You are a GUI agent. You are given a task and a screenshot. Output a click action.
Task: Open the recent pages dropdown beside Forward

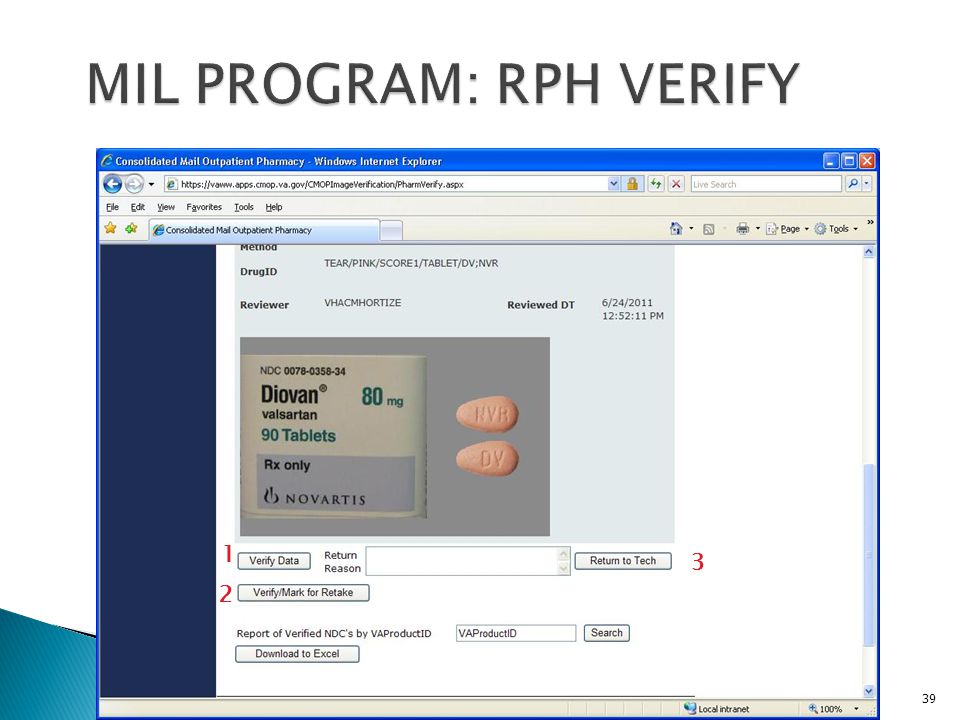coord(151,184)
